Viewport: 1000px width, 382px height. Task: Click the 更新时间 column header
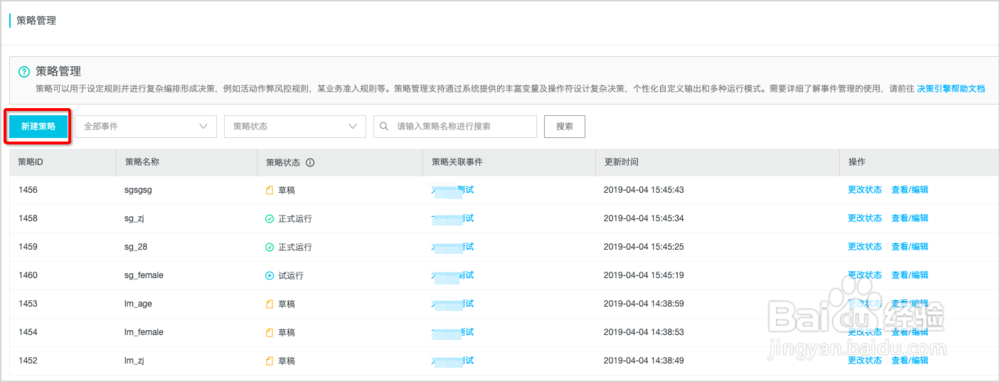[621, 163]
